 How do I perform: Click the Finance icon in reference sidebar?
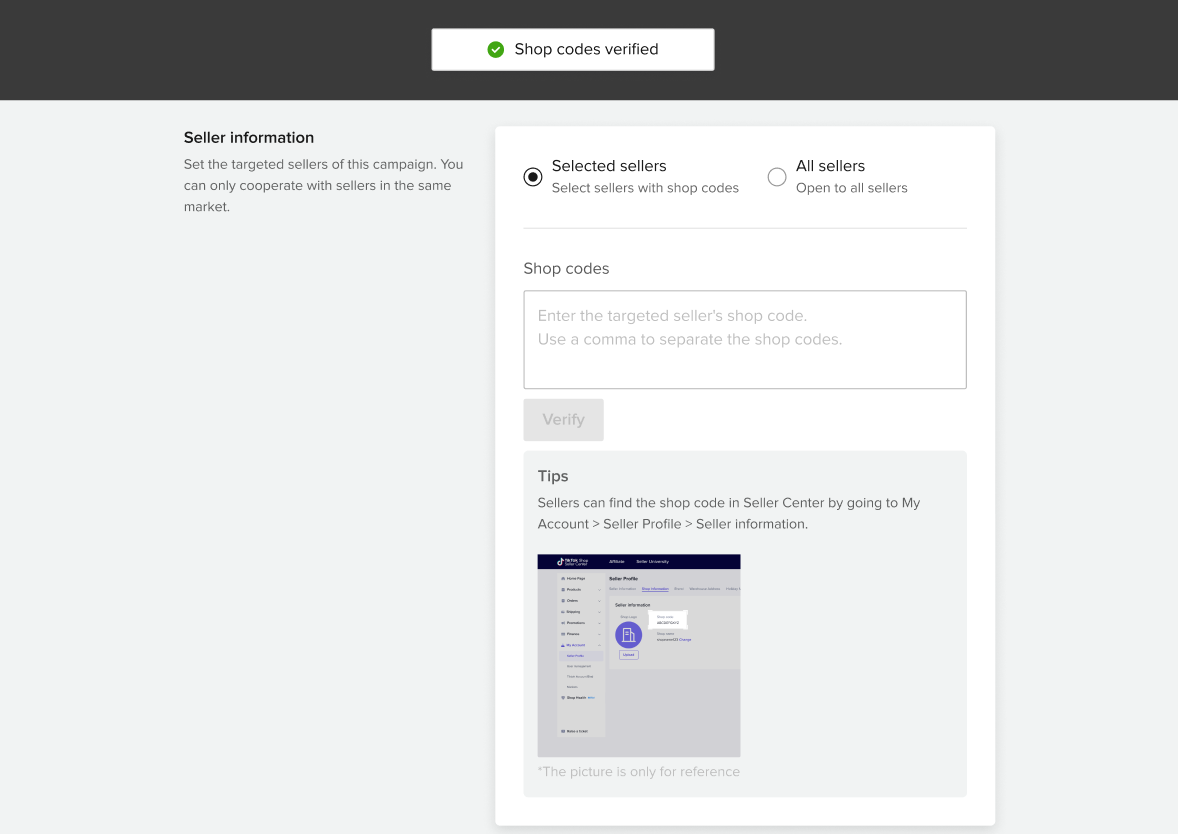[563, 634]
